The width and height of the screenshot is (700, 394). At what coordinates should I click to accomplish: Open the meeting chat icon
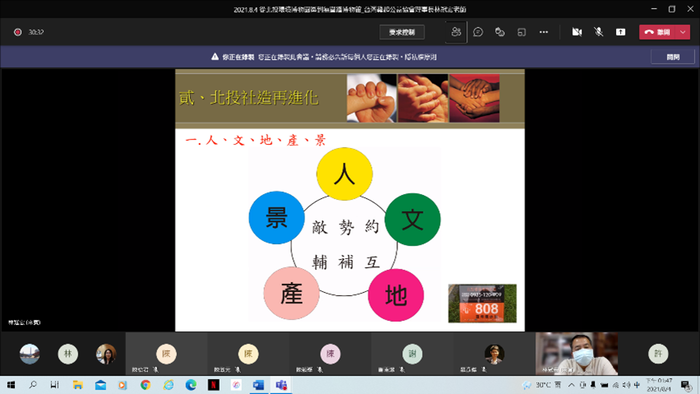click(x=478, y=32)
